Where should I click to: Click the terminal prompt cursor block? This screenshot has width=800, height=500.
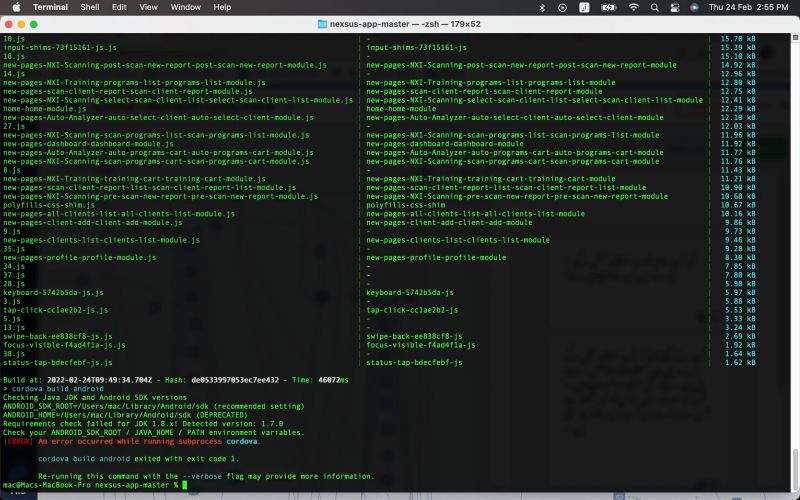185,485
